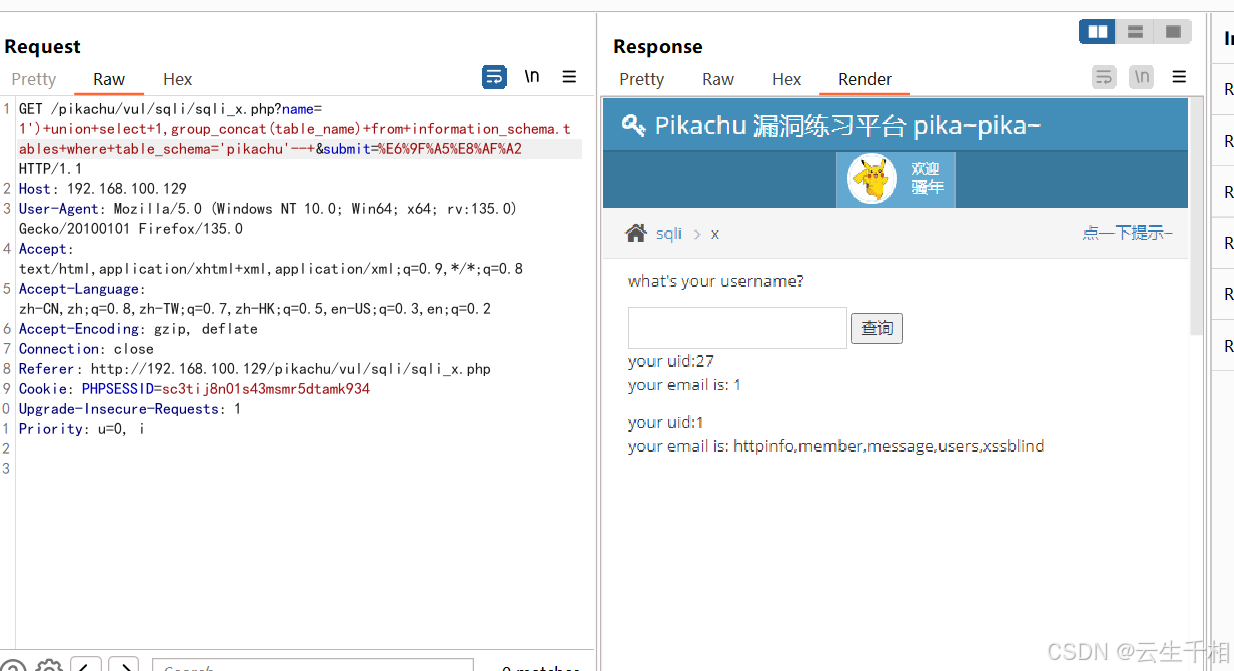The image size is (1234, 671).
Task: Click the Gecko/20100101 Firefox/135.0 line
Action: [131, 228]
